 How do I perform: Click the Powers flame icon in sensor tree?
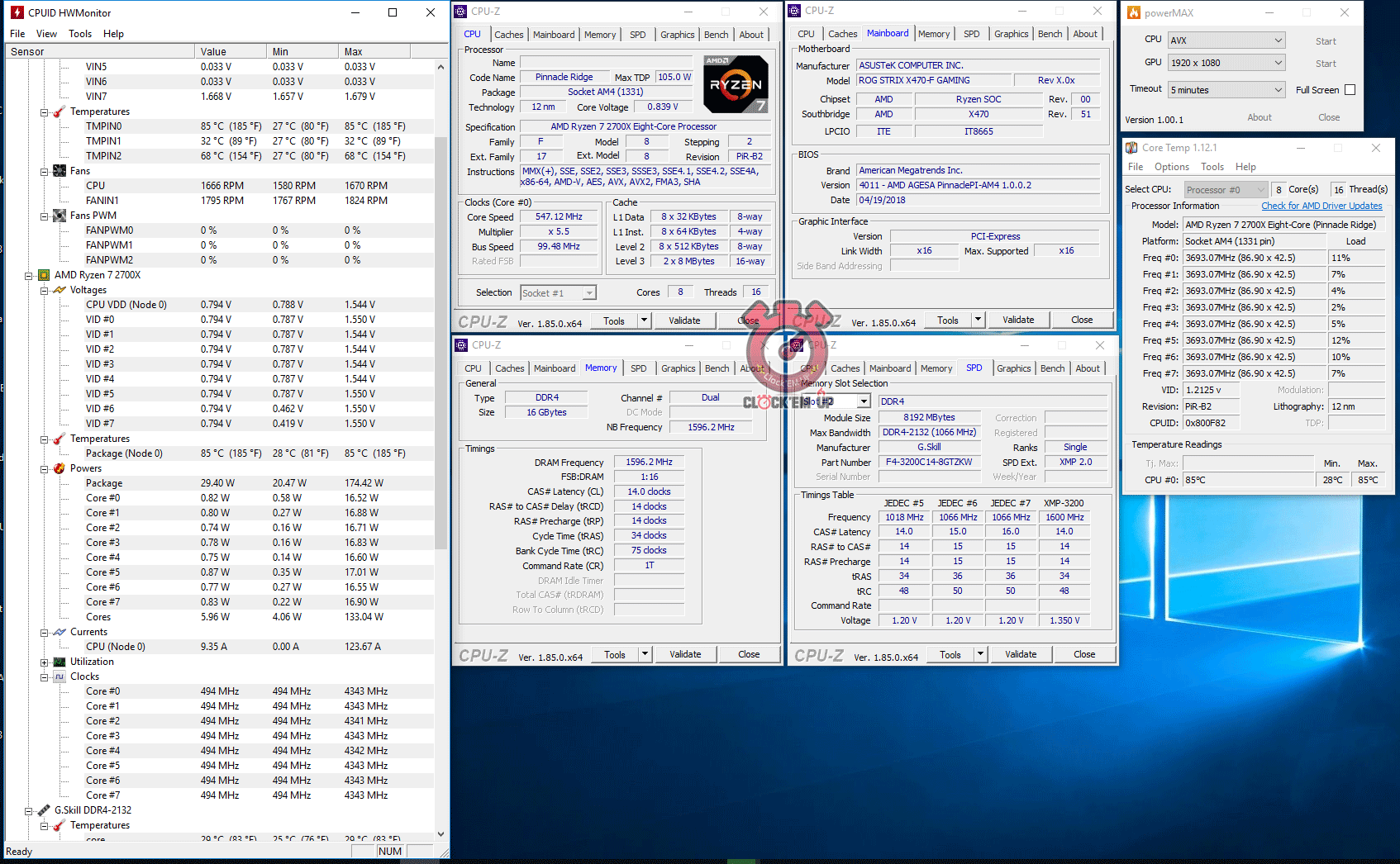60,468
